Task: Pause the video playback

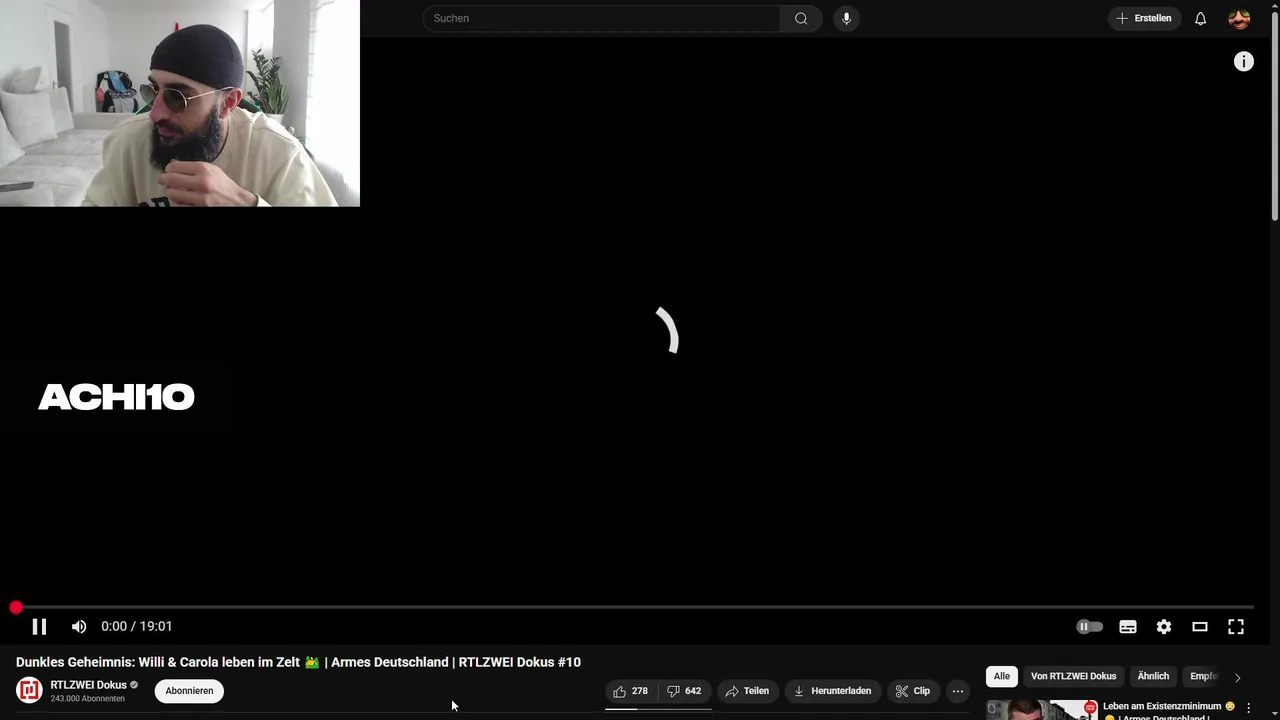Action: pyautogui.click(x=39, y=626)
